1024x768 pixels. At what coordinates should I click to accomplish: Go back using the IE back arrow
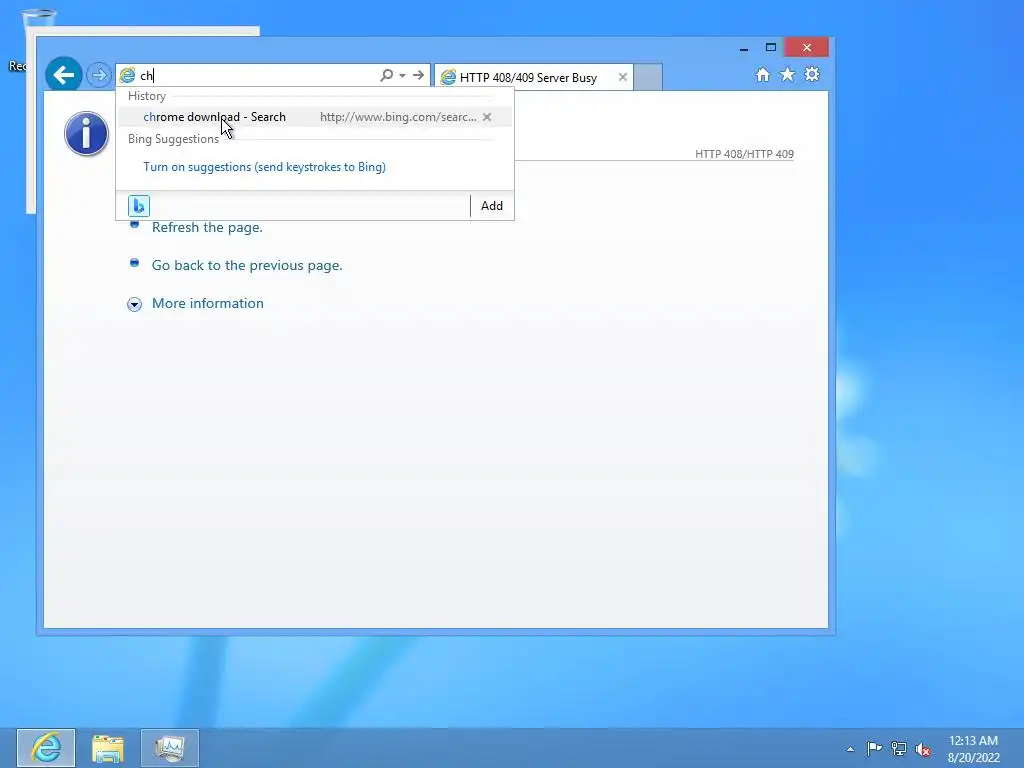(x=63, y=75)
